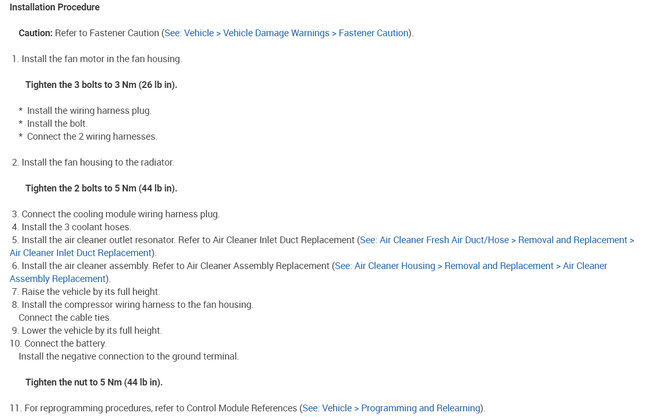
Task: Click step 3 cooling module wiring harness text
Action: pyautogui.click(x=119, y=214)
